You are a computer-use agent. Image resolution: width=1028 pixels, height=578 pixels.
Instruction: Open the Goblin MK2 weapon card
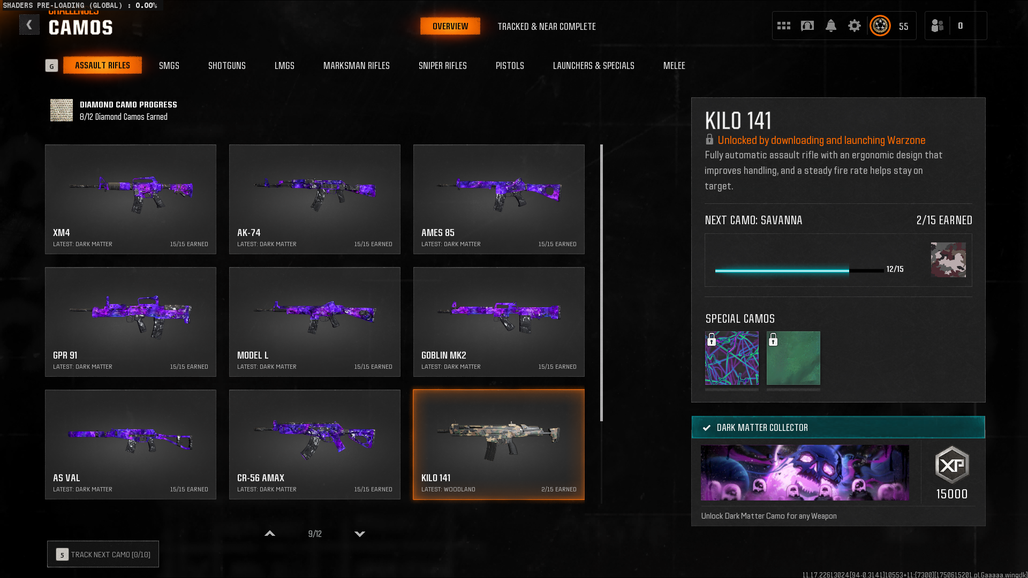point(499,322)
